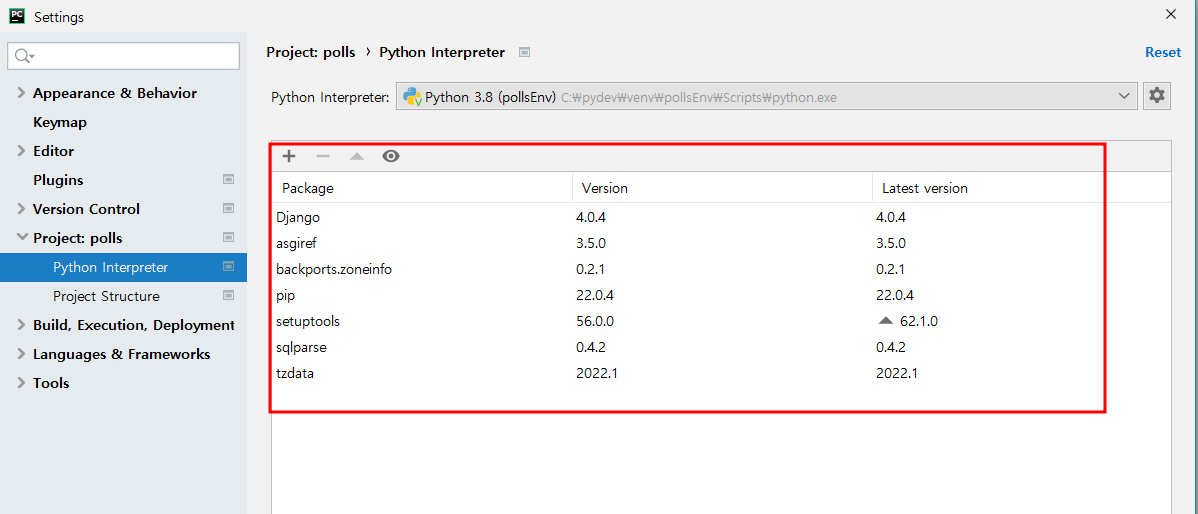Click into the settings search field

(123, 56)
